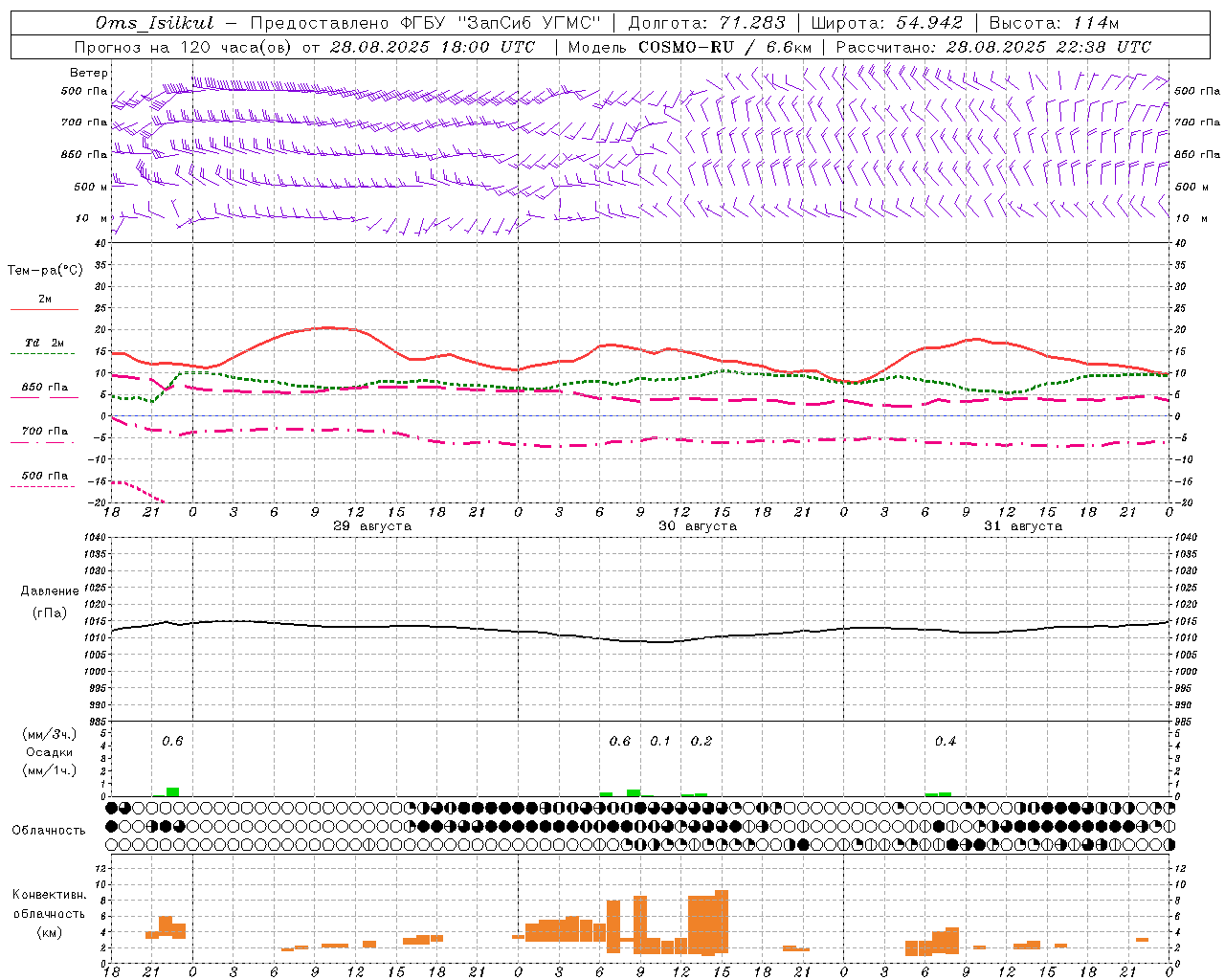Click the "Конвективн." convective cloud label
This screenshot has width=1225, height=980.
coord(50,895)
